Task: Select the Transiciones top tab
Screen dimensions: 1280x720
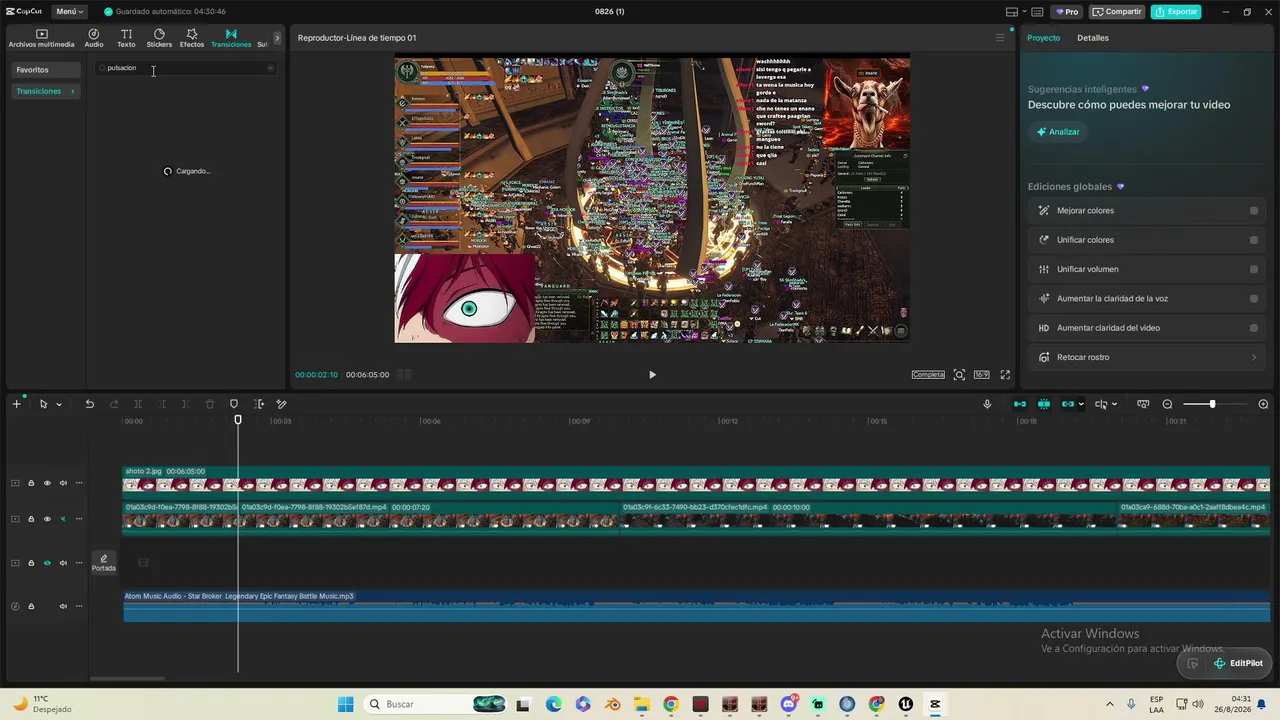Action: click(x=231, y=38)
